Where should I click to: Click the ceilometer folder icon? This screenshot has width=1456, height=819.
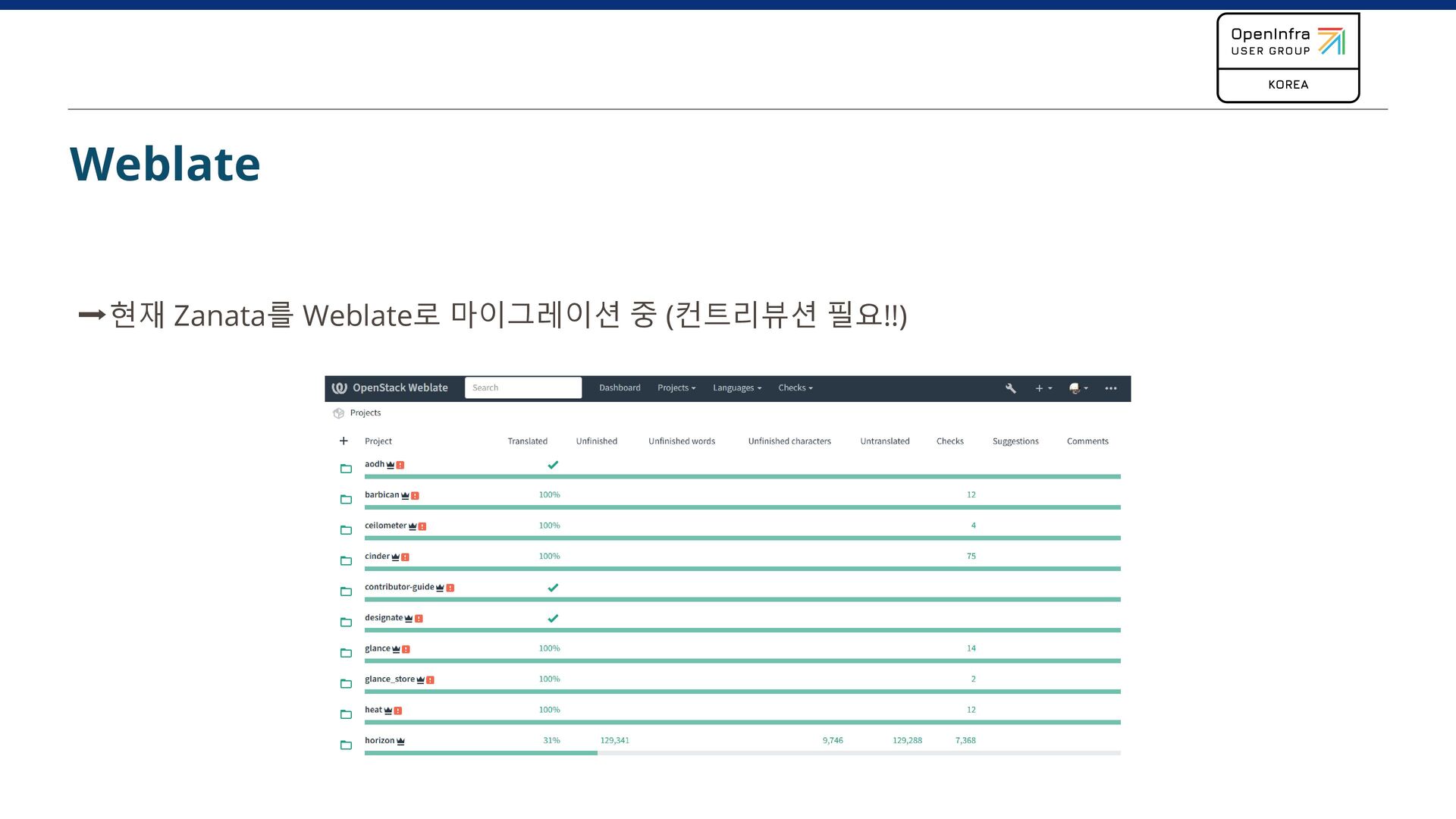346,530
